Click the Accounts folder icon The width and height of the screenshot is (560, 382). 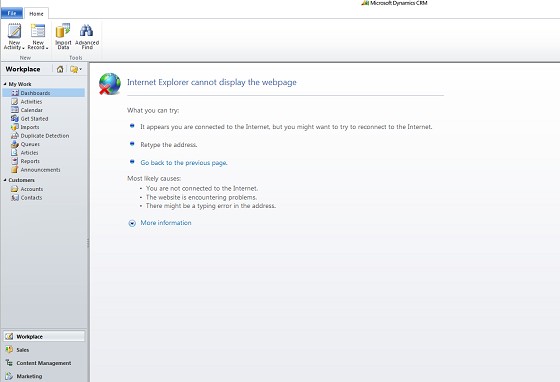[x=15, y=189]
